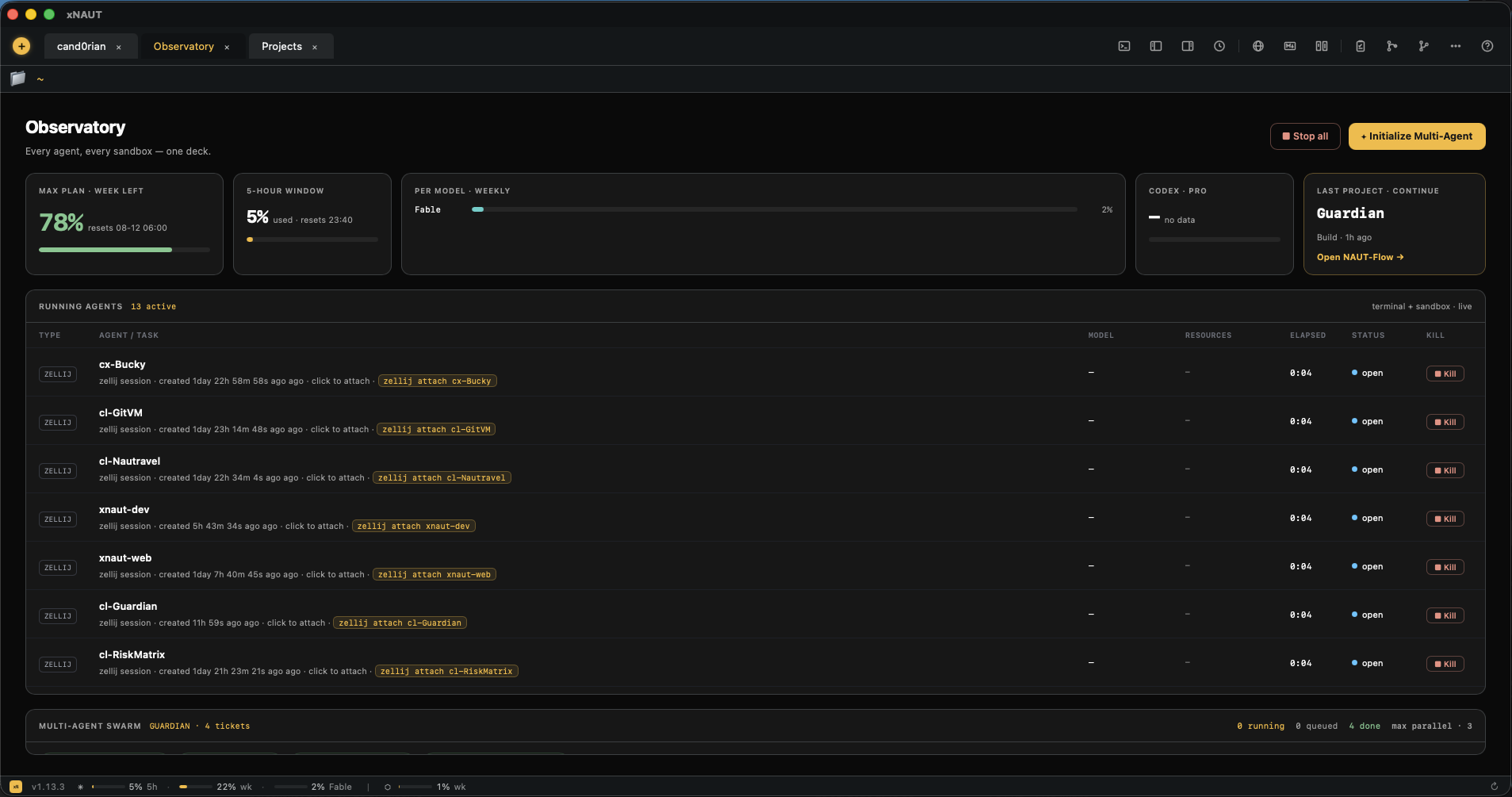Open the globe browser icon
The width and height of the screenshot is (1512, 797).
point(1258,46)
